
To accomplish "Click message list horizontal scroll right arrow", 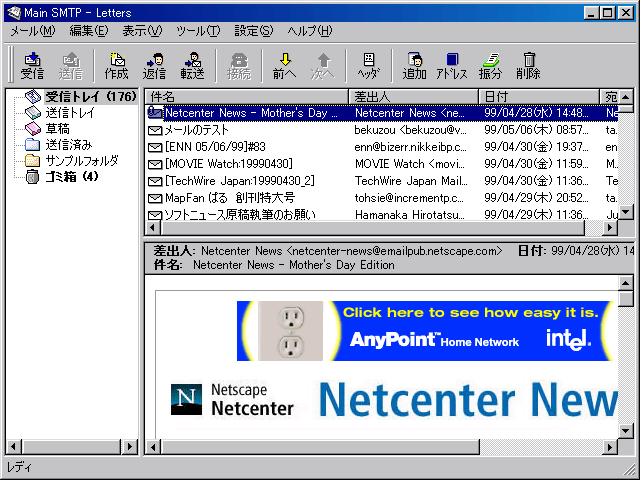I will pos(610,227).
